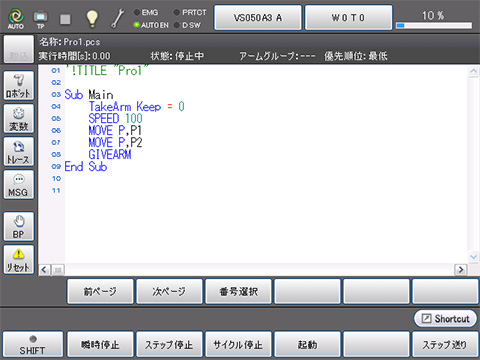This screenshot has height=360, width=480.
Task: Open the 変数 variables panel
Action: [19, 119]
